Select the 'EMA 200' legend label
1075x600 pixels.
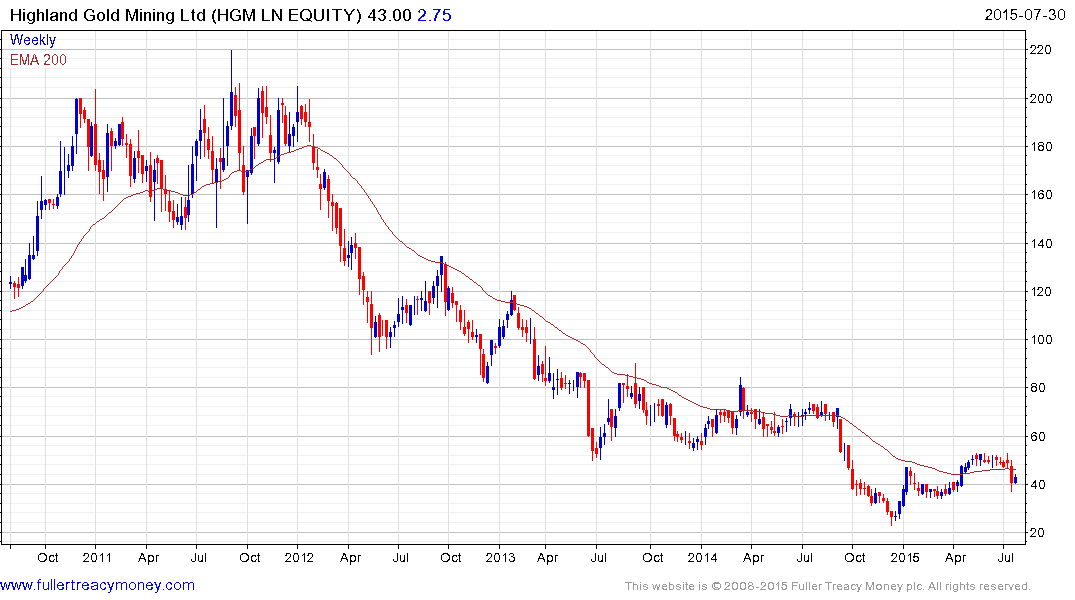pos(38,60)
